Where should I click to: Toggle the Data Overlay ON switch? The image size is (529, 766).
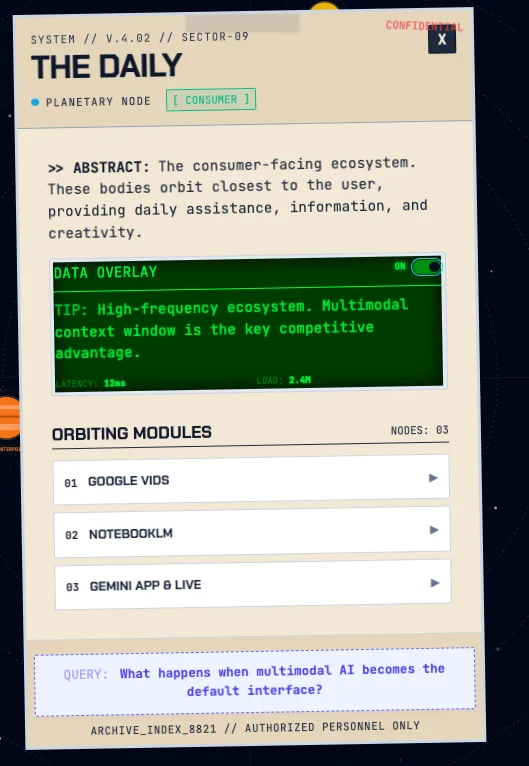coord(426,267)
